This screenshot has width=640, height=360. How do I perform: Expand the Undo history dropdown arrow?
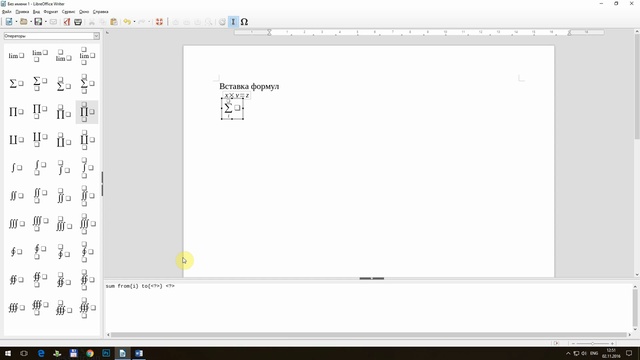tap(134, 22)
